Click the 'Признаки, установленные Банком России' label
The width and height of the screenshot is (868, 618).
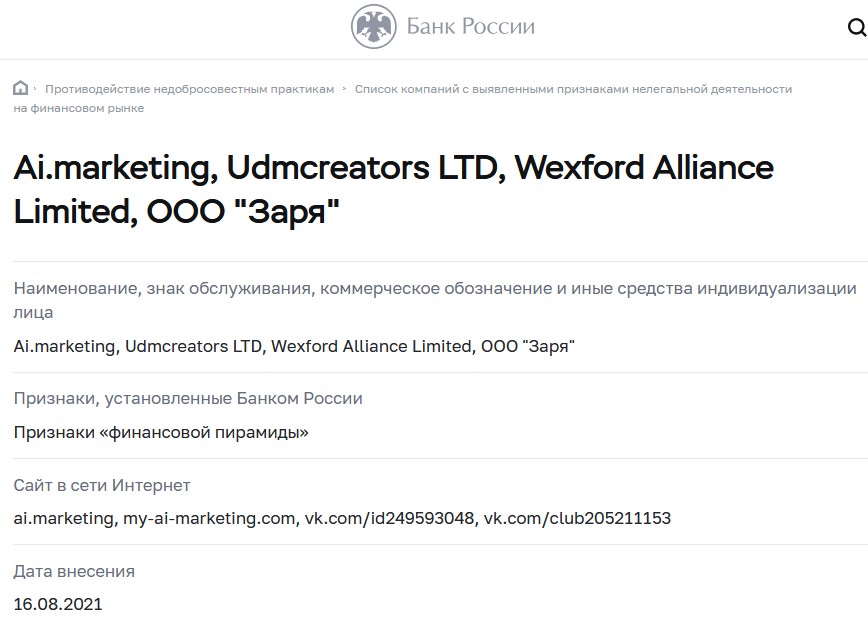click(x=188, y=398)
